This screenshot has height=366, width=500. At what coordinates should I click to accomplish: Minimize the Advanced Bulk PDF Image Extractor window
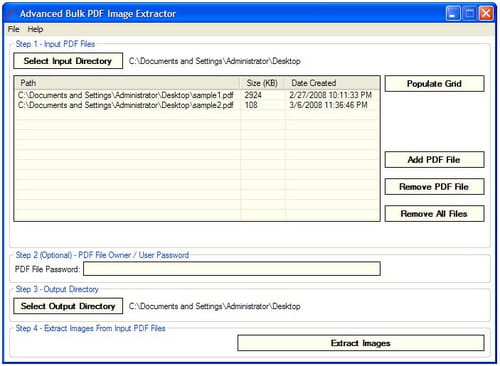(x=453, y=14)
